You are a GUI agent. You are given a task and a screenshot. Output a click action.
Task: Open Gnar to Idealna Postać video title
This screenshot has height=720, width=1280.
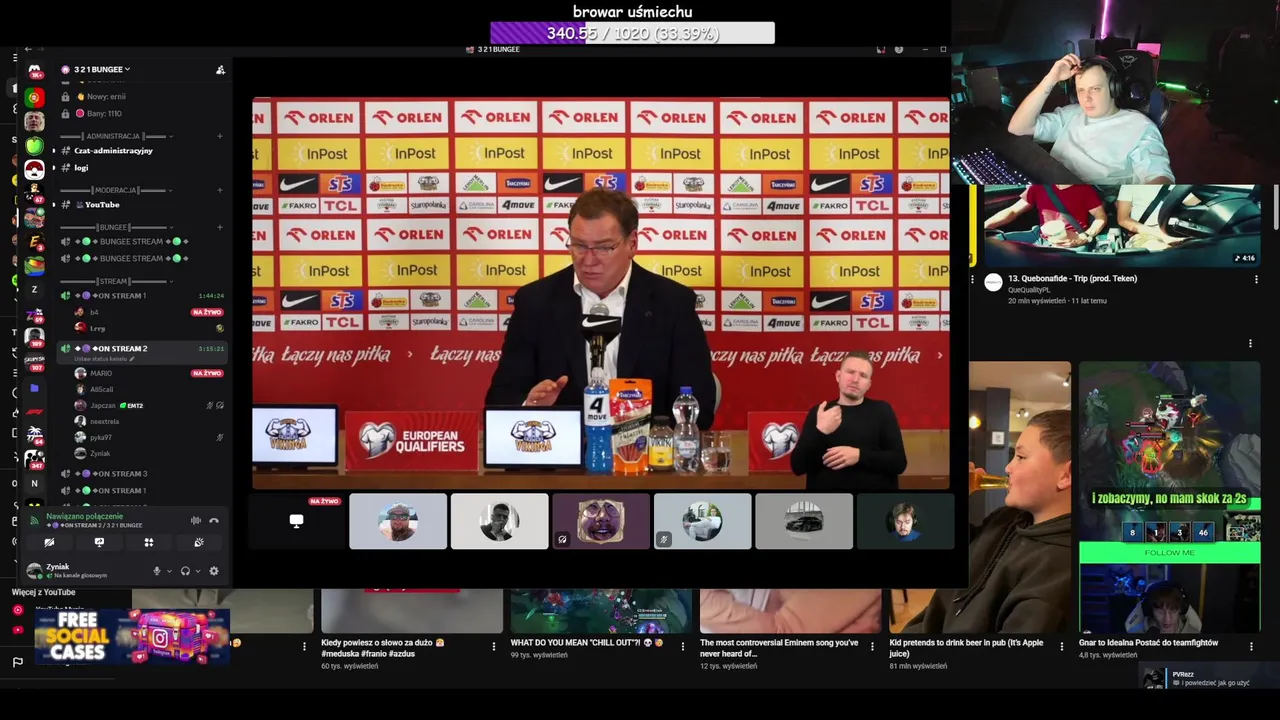(1148, 643)
